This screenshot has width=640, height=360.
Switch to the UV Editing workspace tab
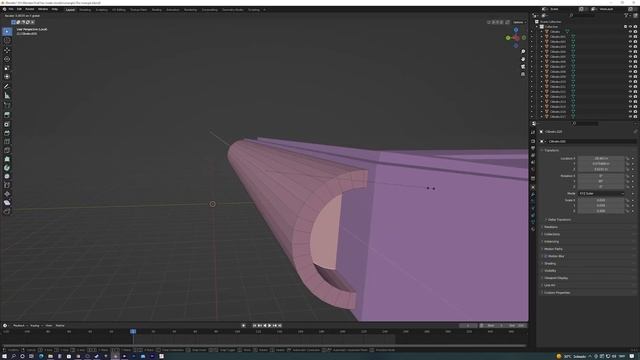119,9
